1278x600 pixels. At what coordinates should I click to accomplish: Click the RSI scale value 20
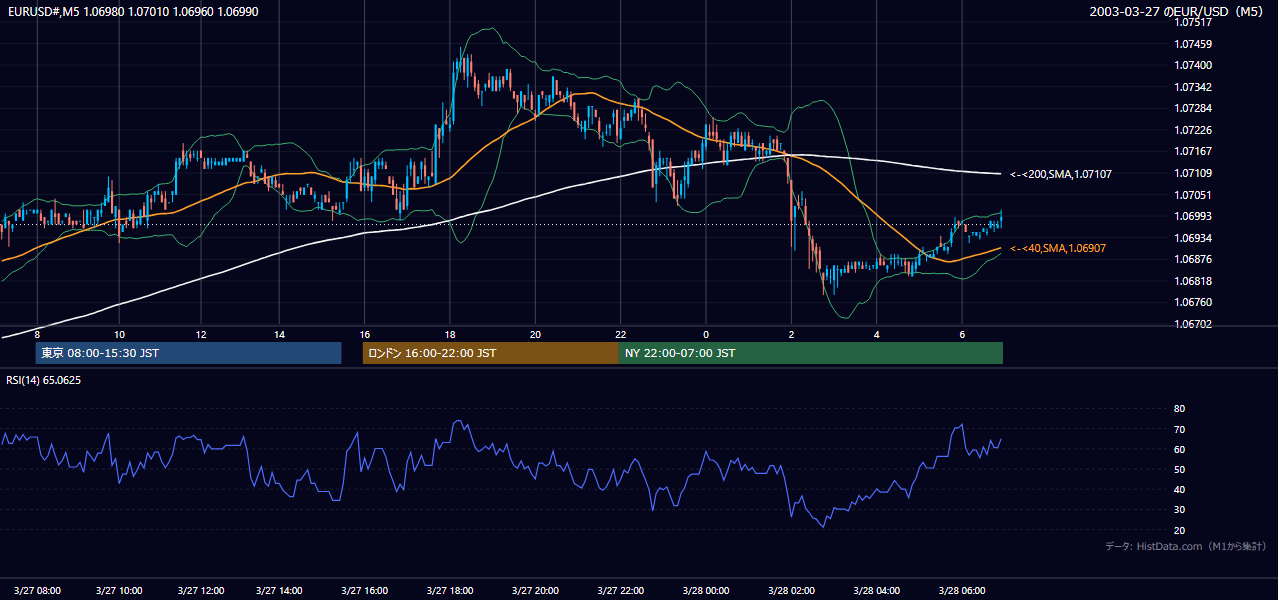point(1179,530)
